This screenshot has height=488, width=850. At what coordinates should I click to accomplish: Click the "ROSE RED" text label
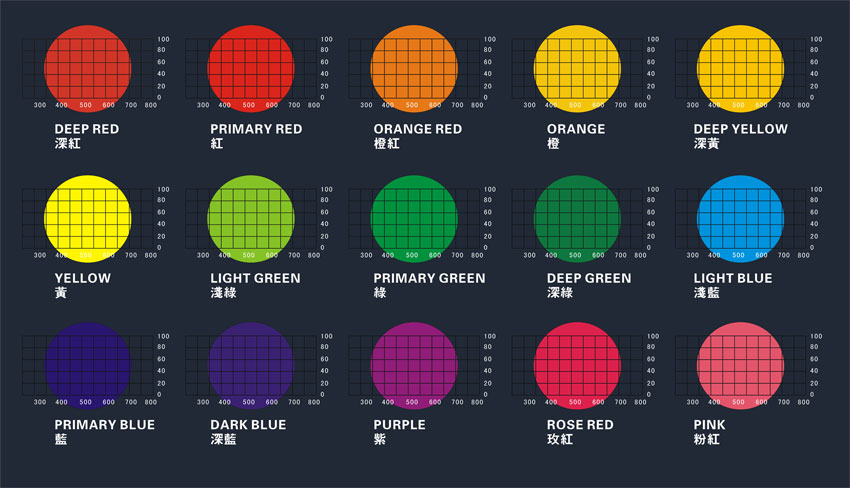pyautogui.click(x=581, y=425)
